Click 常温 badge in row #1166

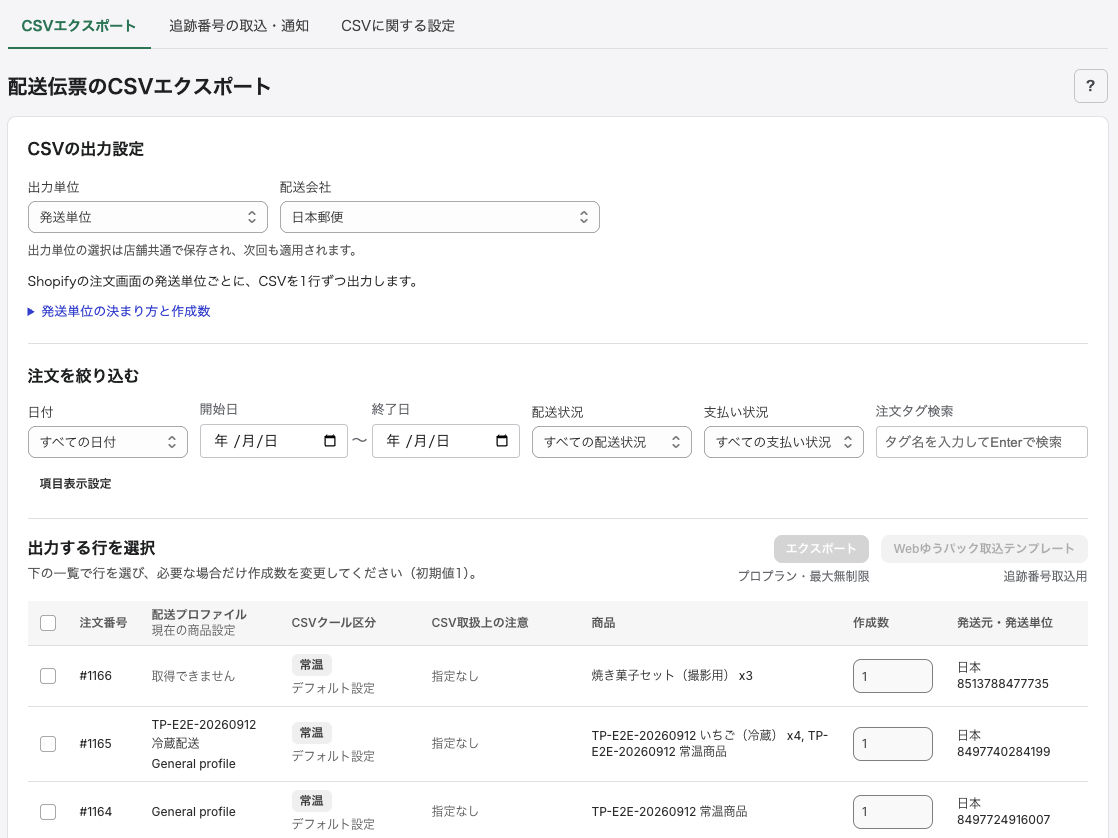(x=312, y=665)
